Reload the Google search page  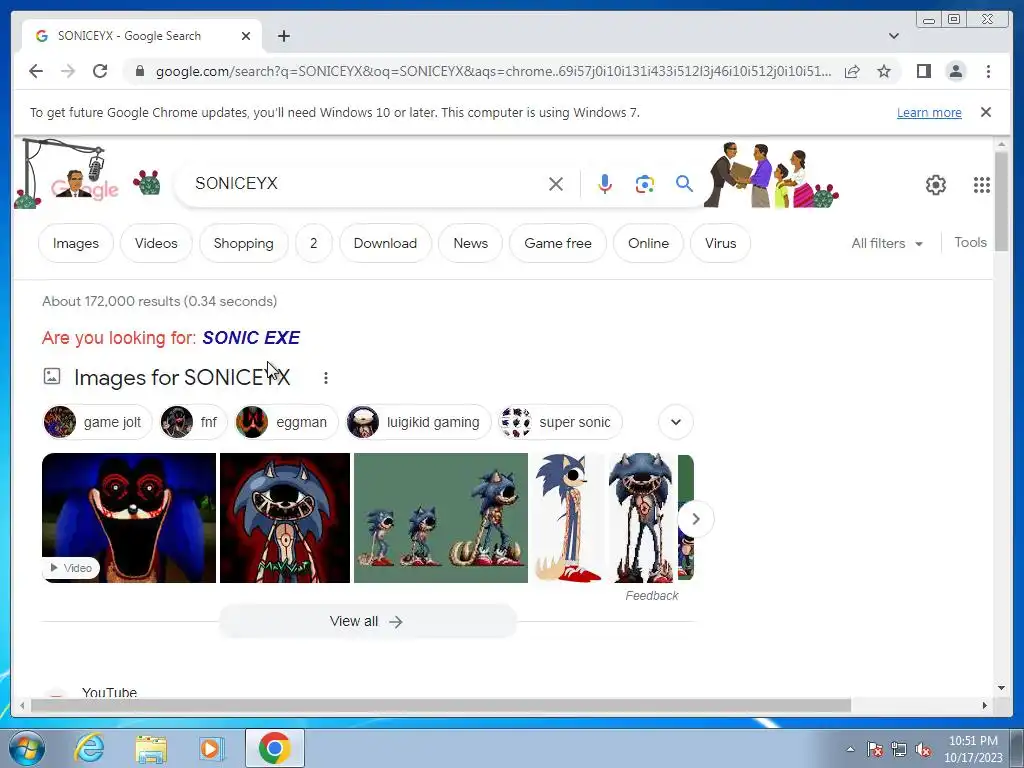pos(100,71)
